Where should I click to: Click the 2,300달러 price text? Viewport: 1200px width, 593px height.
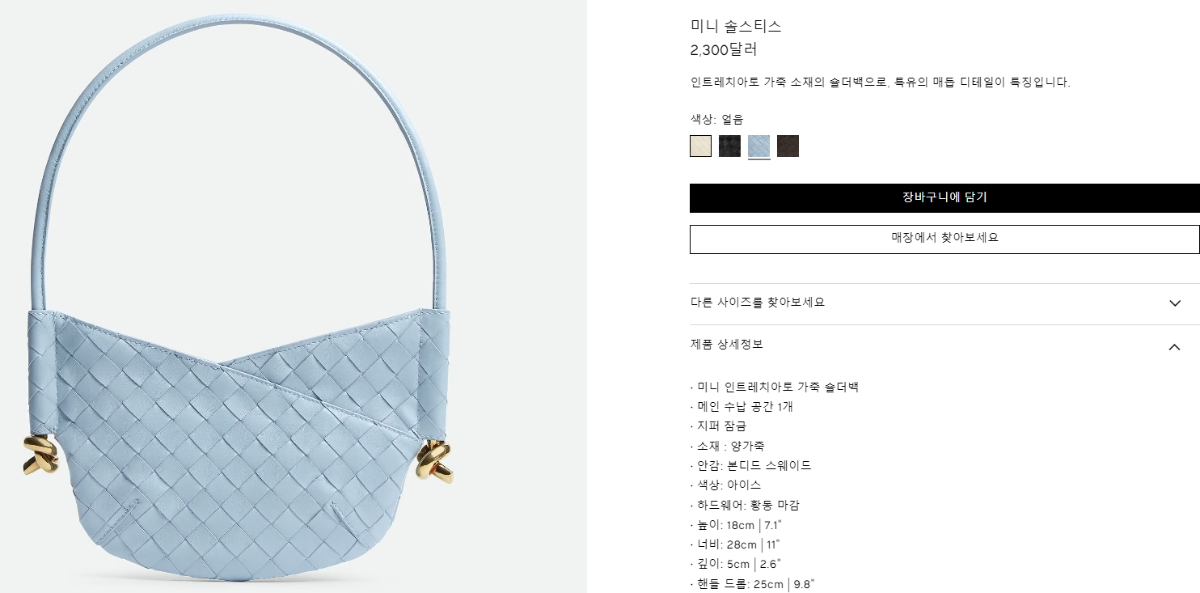point(723,49)
